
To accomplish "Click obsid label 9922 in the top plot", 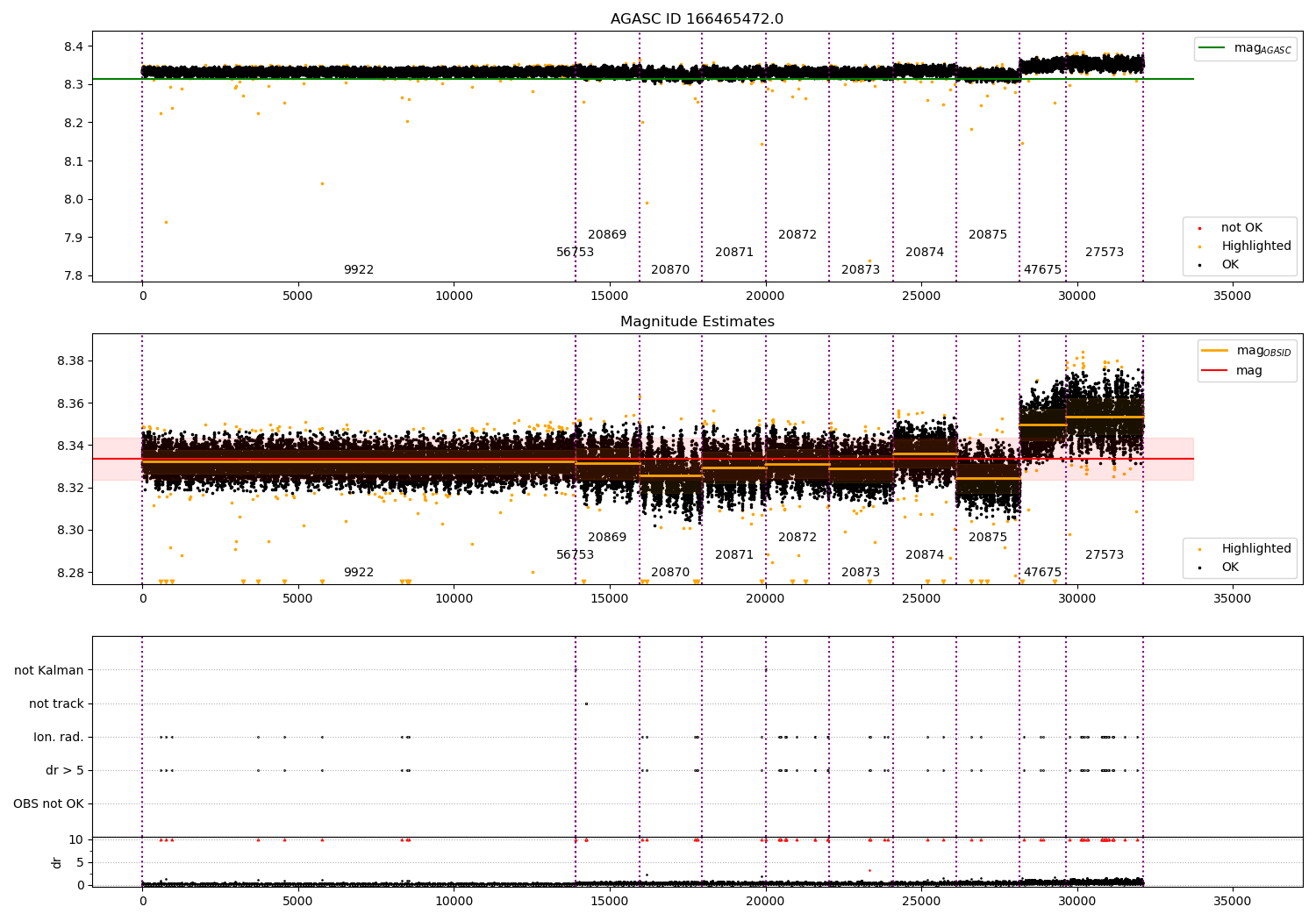I will [x=359, y=270].
